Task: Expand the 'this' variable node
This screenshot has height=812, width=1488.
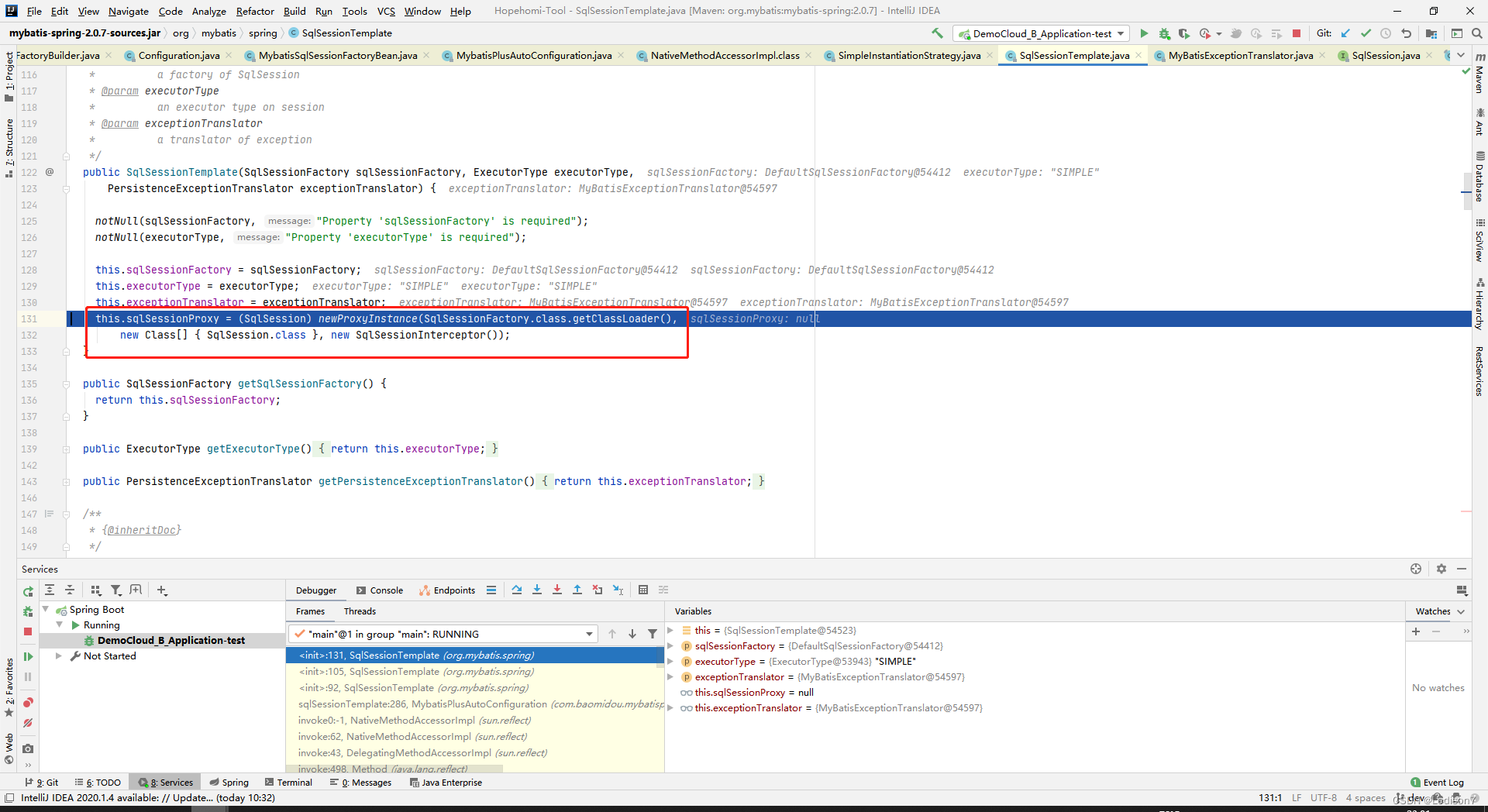Action: pyautogui.click(x=670, y=630)
